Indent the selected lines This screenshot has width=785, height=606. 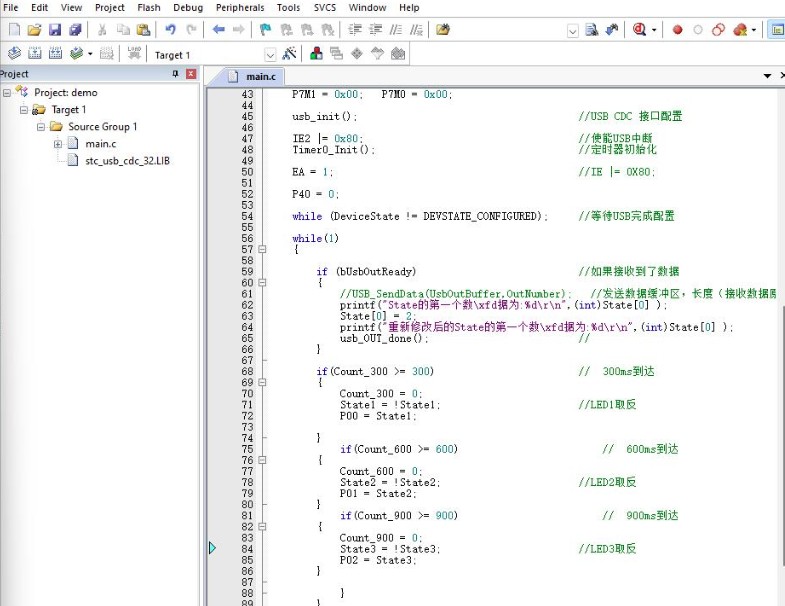pyautogui.click(x=355, y=30)
